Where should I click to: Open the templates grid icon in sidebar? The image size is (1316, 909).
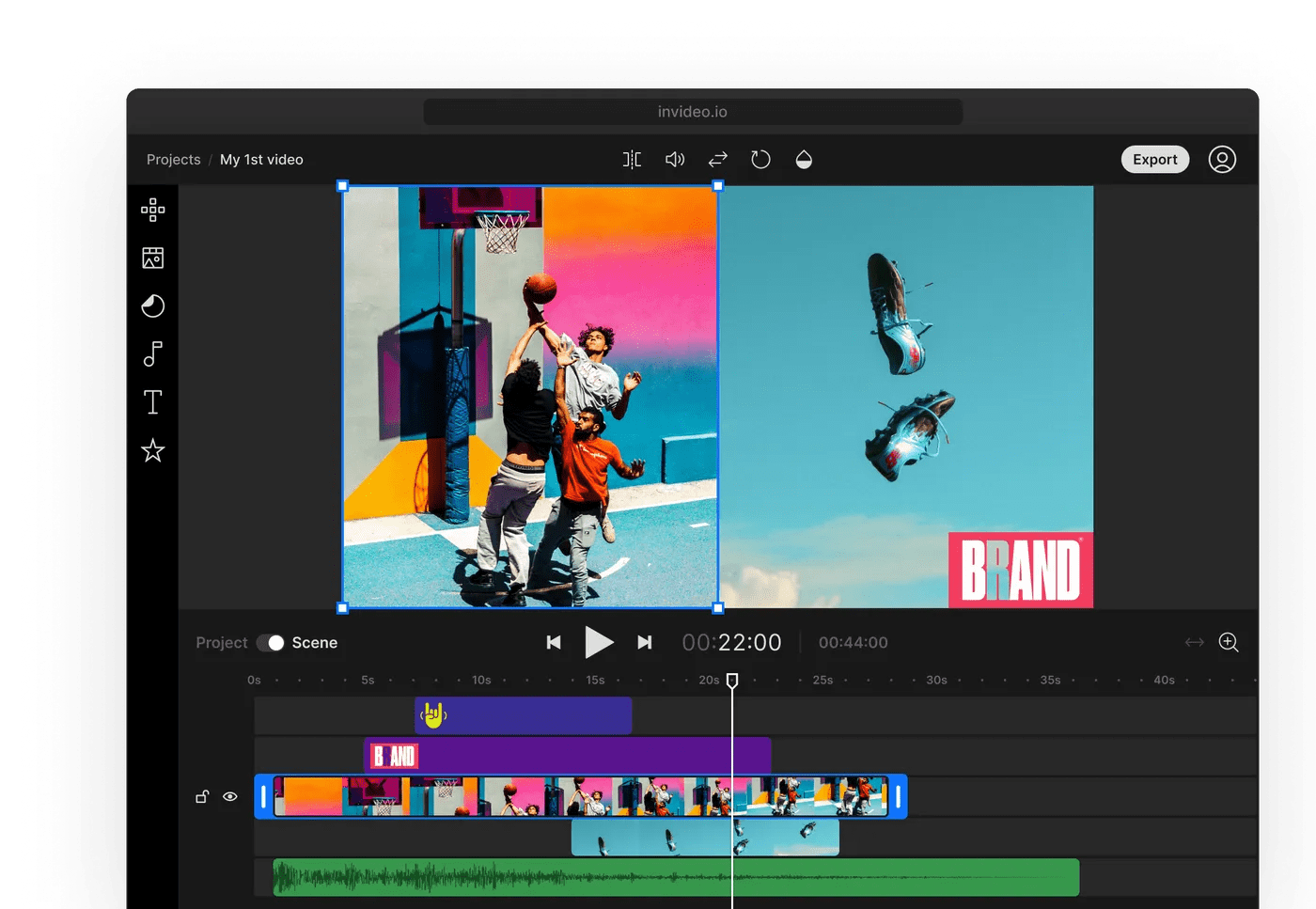point(153,210)
